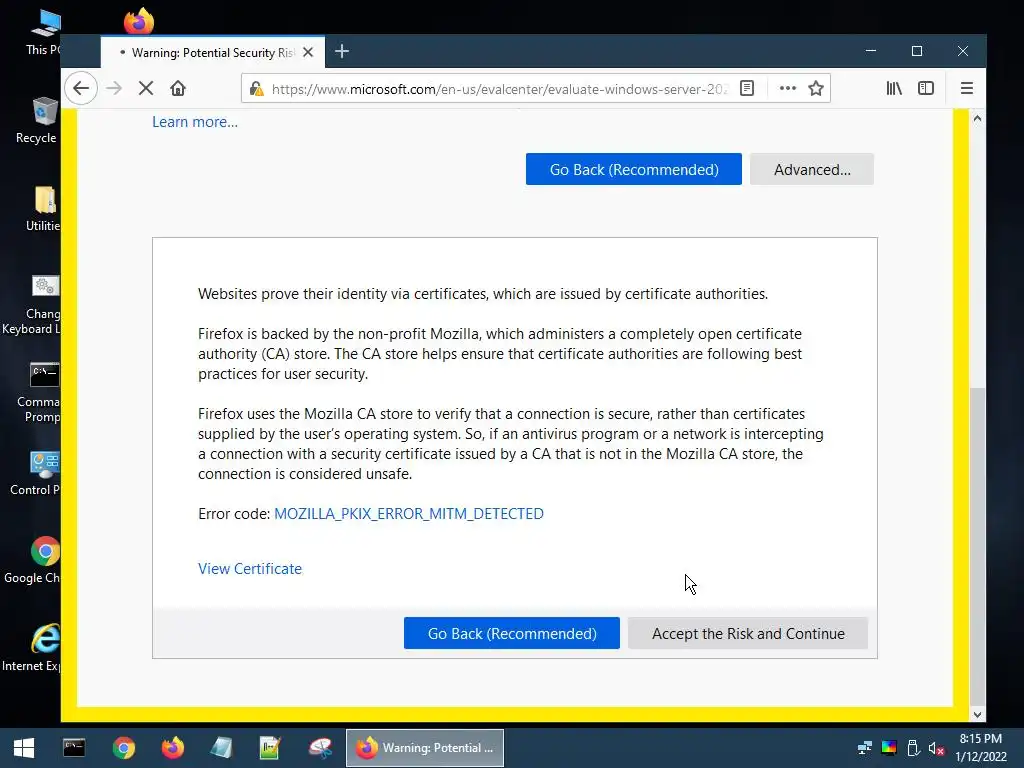Open the taskbar app icon left of Firefox window
Image resolution: width=1024 pixels, height=768 pixels.
click(320, 748)
